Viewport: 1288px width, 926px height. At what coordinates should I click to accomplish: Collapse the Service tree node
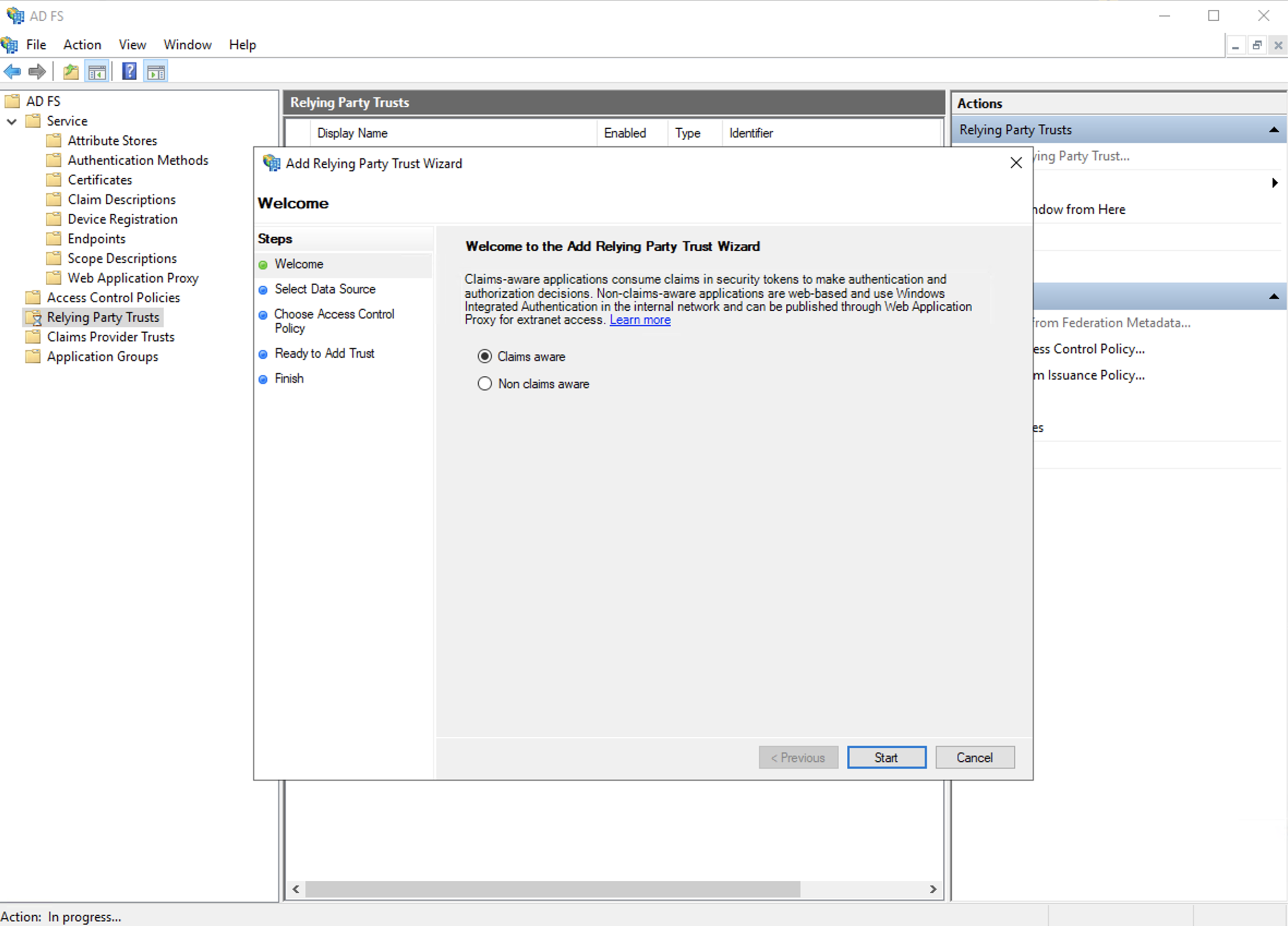click(x=12, y=121)
